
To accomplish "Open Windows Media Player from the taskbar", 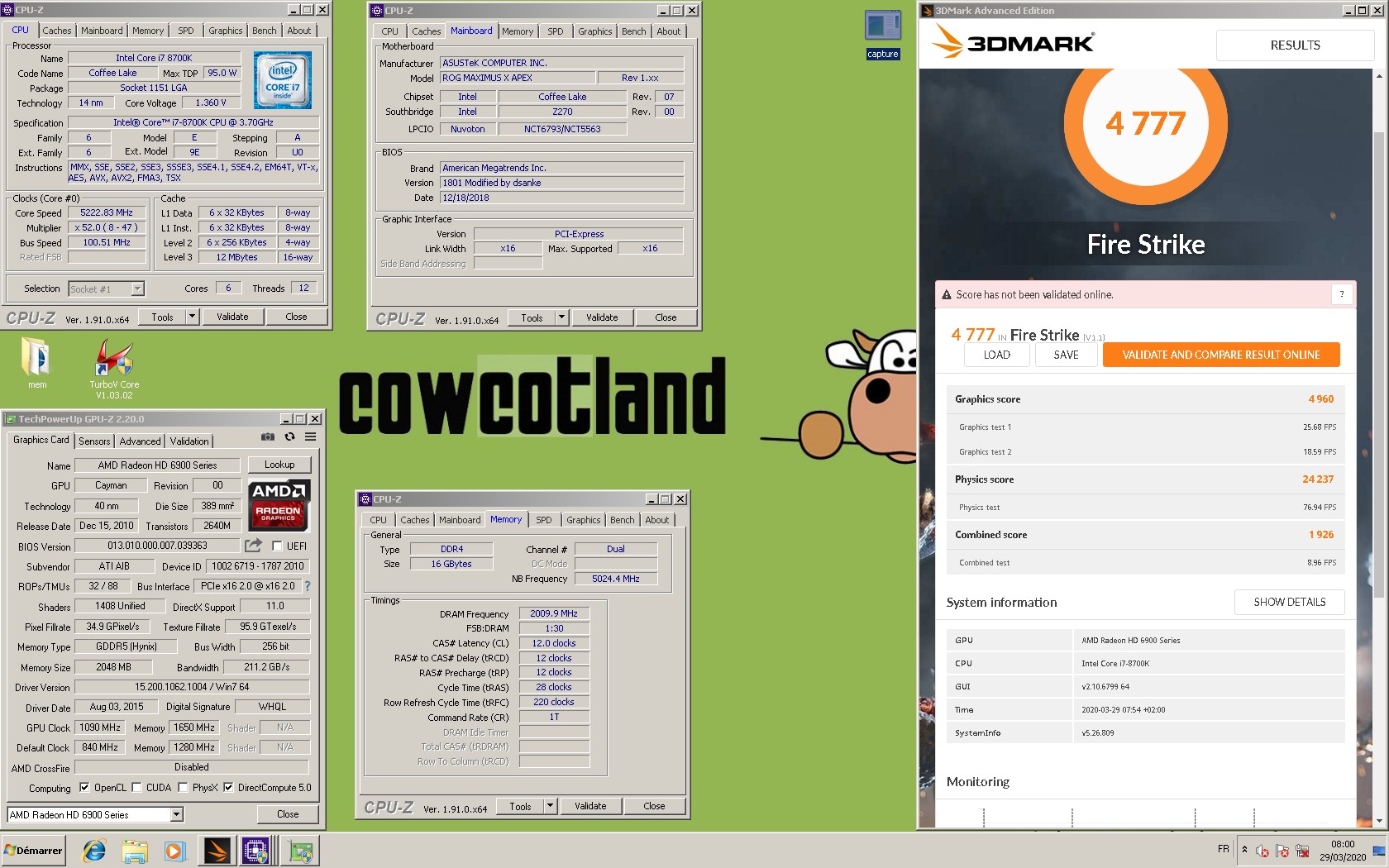I will [x=174, y=851].
